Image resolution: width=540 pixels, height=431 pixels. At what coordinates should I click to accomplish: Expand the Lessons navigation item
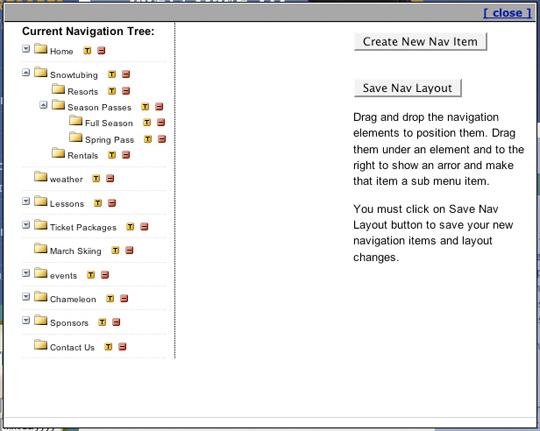(26, 201)
